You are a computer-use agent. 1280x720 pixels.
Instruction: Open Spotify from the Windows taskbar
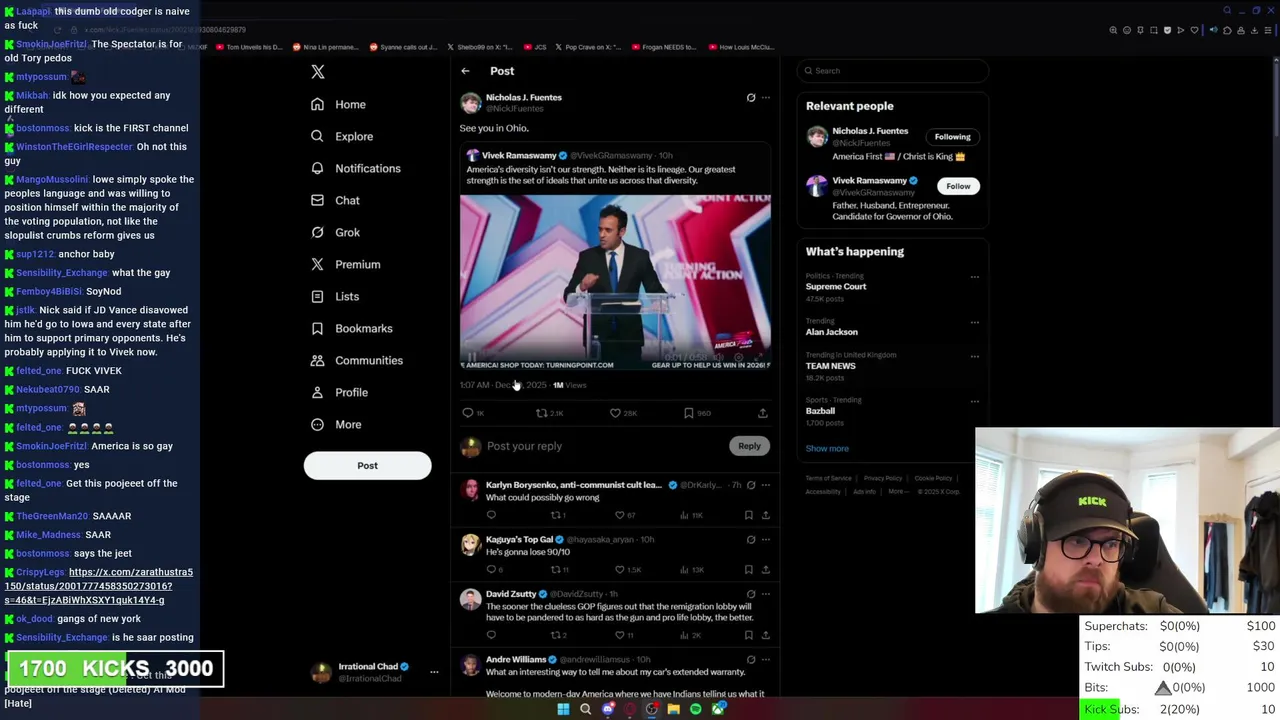point(696,710)
